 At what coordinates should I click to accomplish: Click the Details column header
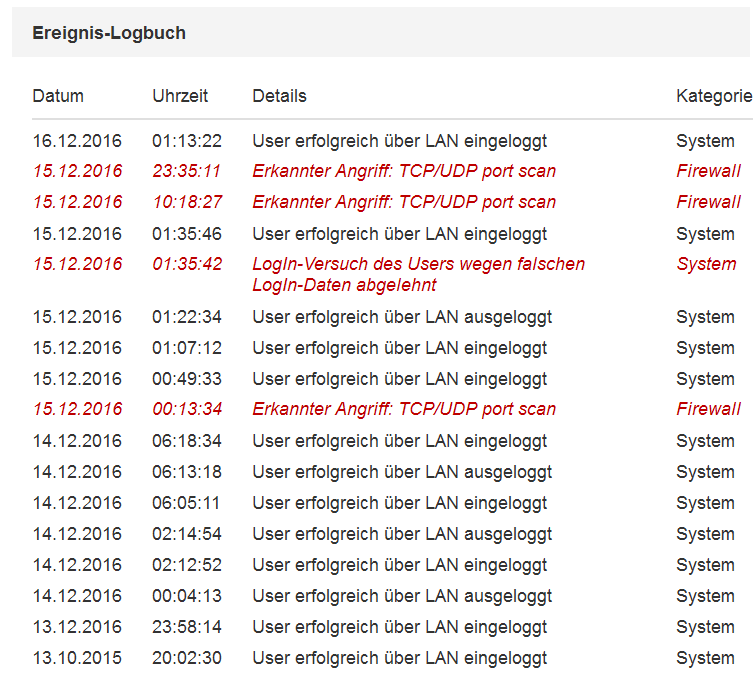pyautogui.click(x=279, y=96)
